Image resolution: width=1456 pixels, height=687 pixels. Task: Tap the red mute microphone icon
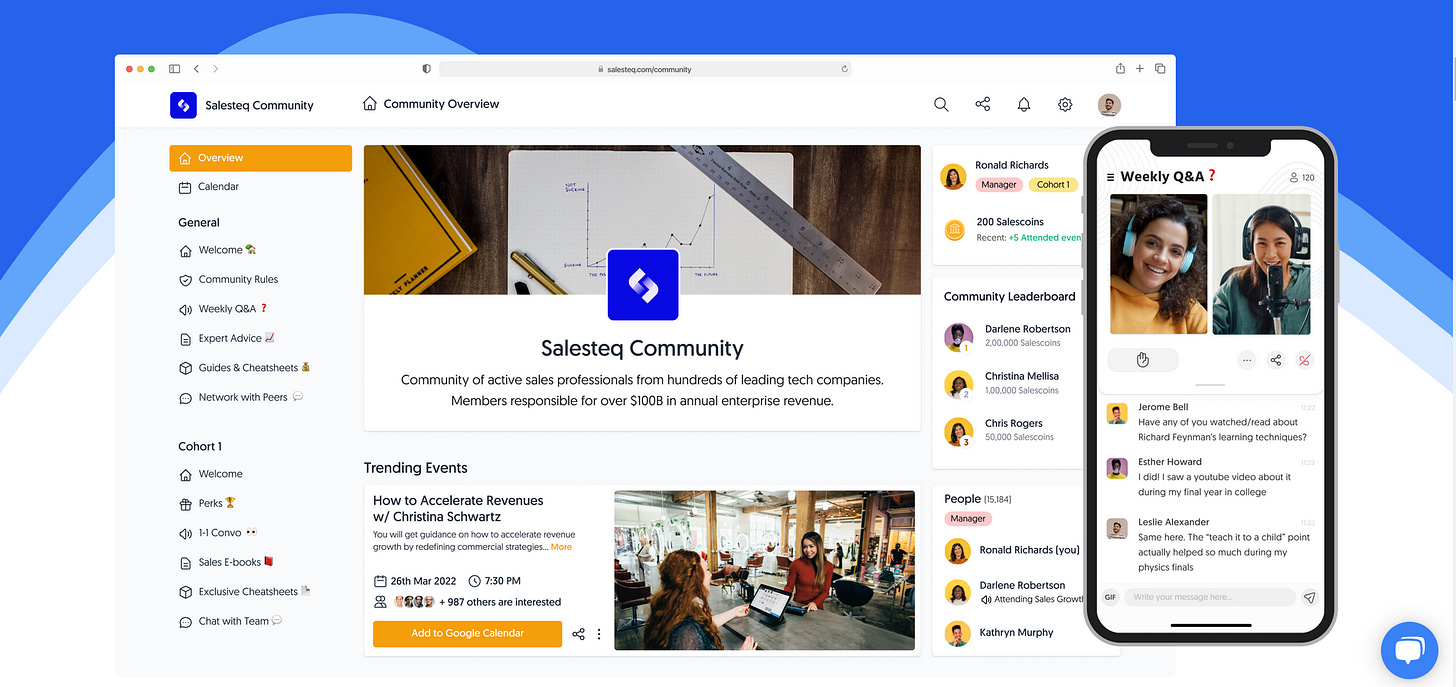[1303, 360]
